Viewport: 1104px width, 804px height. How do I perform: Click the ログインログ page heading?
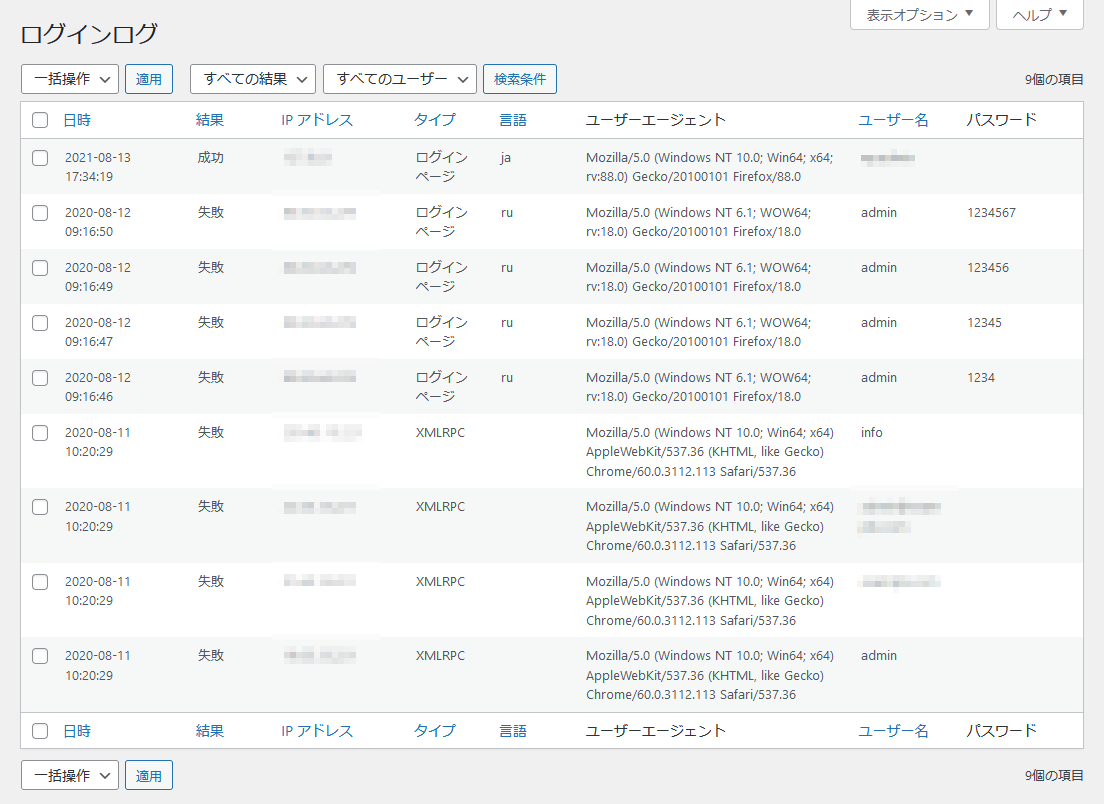89,34
